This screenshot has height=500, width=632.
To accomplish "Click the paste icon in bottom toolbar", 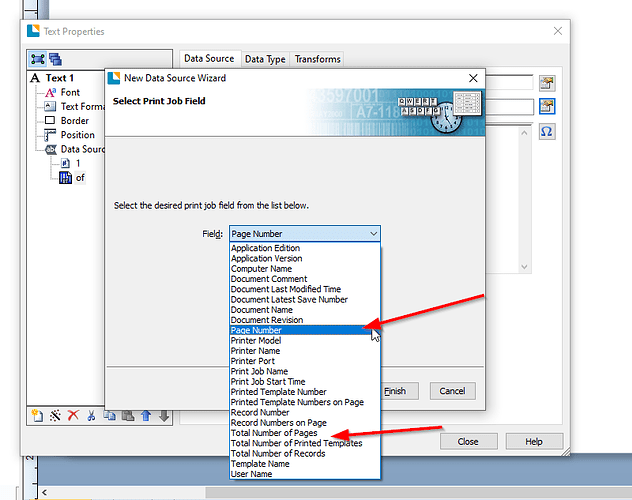I will [128, 416].
